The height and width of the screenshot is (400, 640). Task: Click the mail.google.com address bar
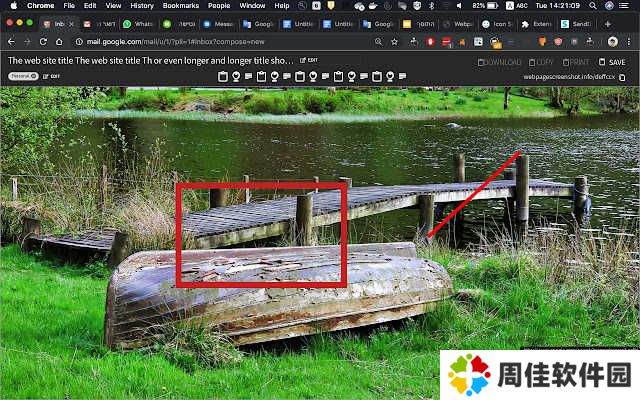click(x=200, y=41)
